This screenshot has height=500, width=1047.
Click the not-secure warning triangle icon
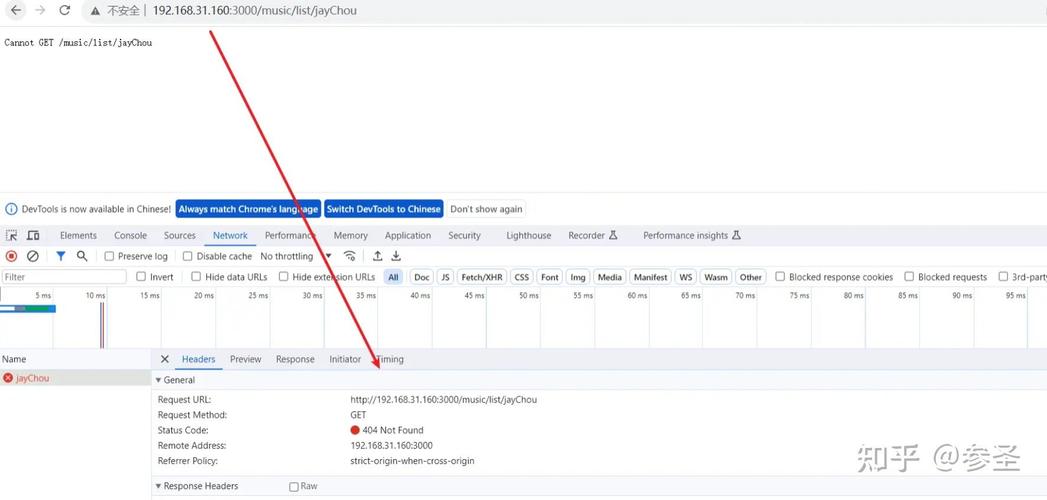click(x=95, y=11)
